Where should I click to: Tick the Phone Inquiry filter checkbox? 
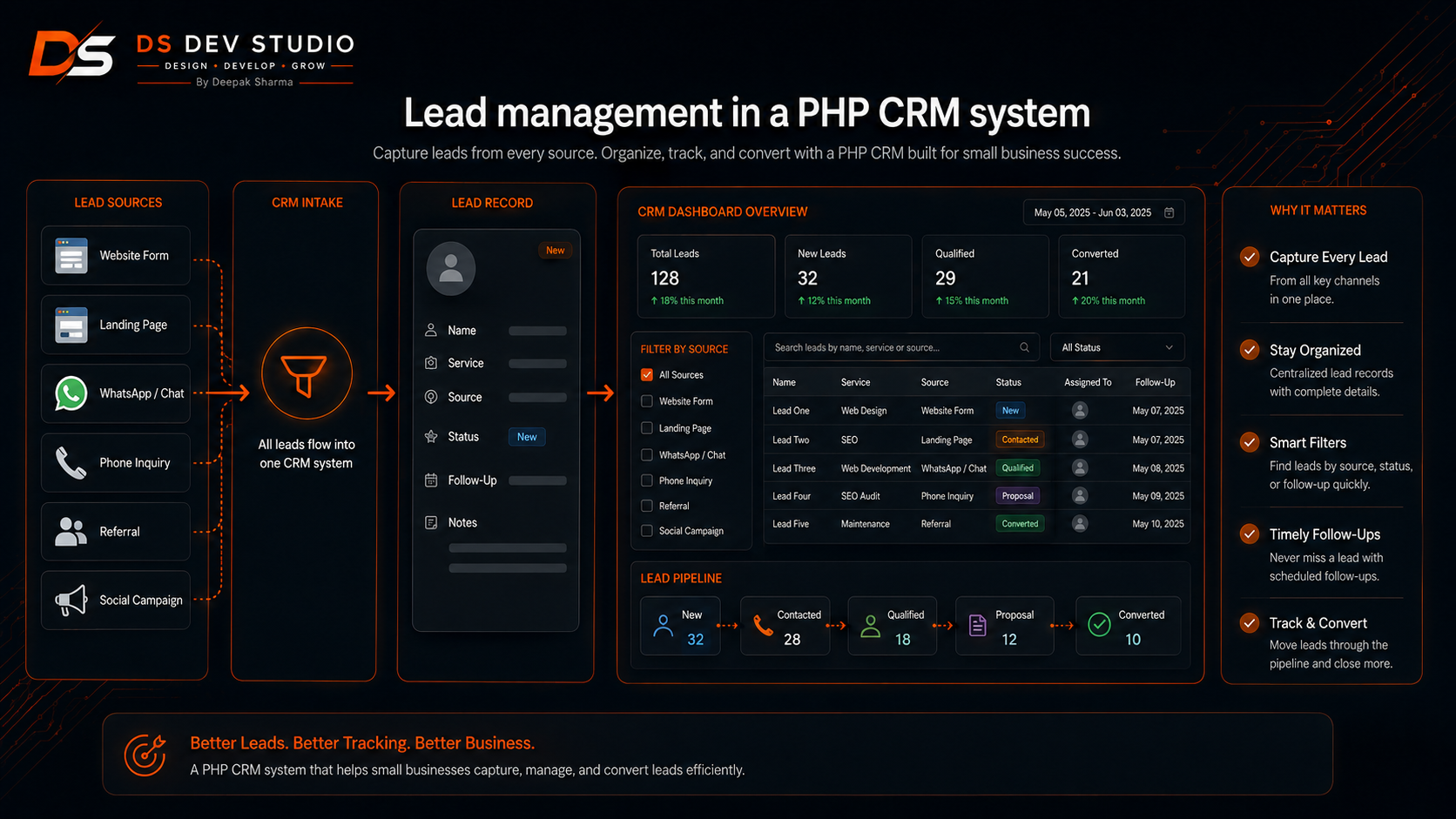[647, 480]
